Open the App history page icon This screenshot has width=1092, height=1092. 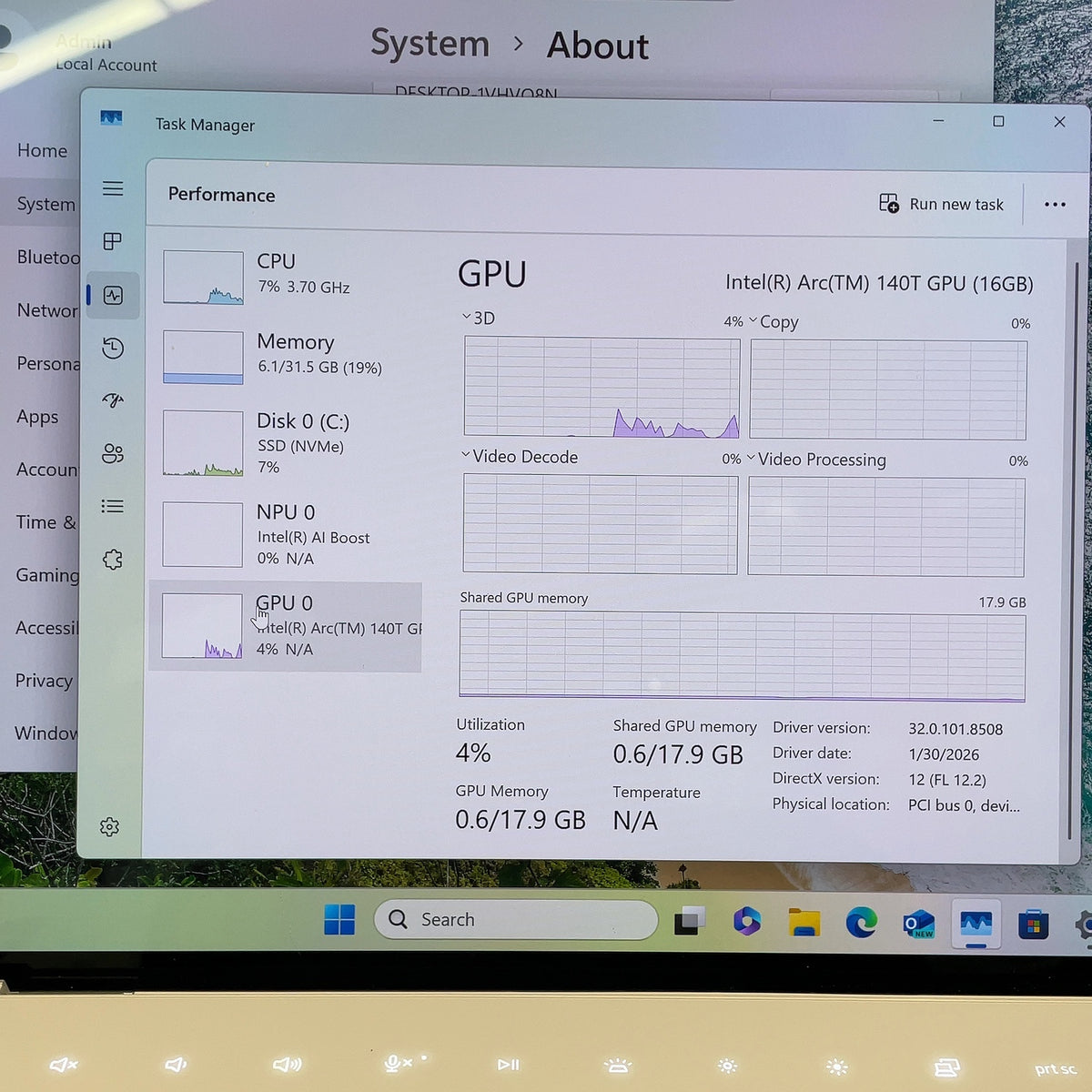click(x=113, y=348)
